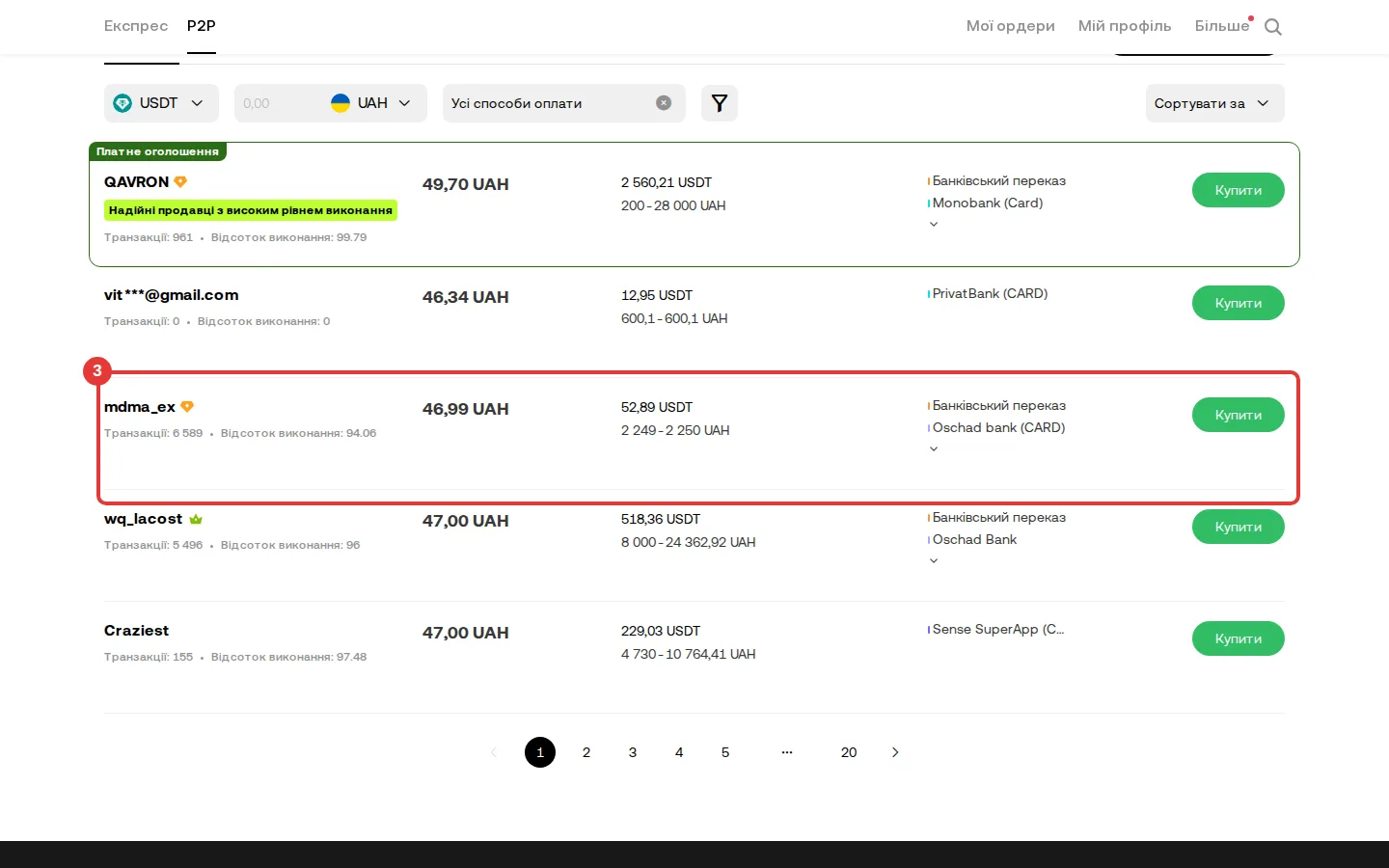The height and width of the screenshot is (868, 1389).
Task: Expand mdma_ex's payment methods list
Action: (x=934, y=449)
